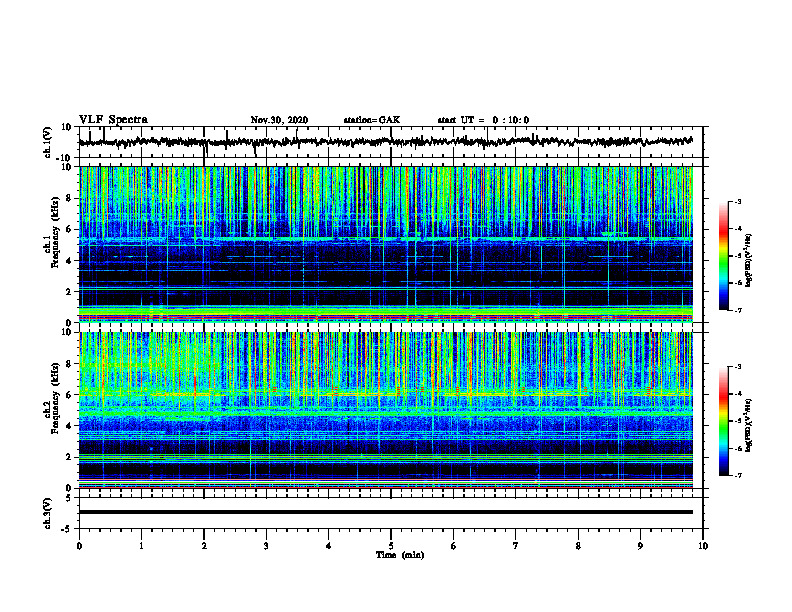Click the "3" tick on the time axis
The width and height of the screenshot is (792, 612).
coord(266,546)
